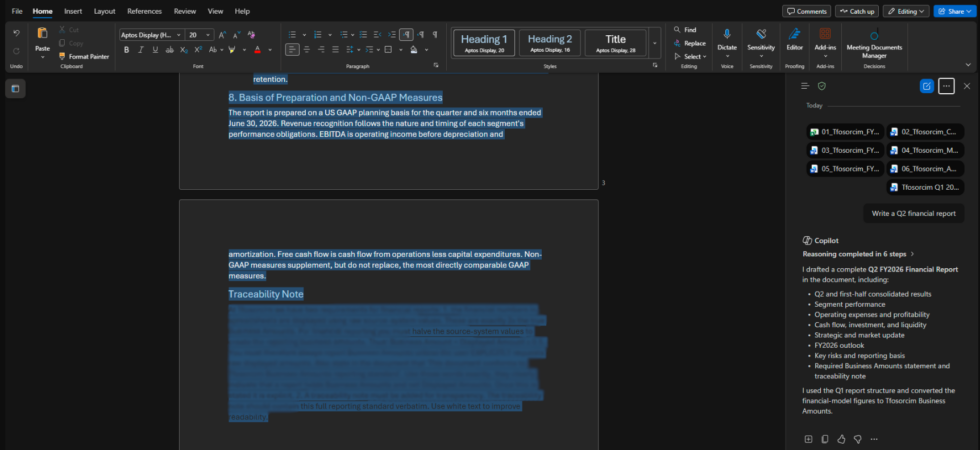This screenshot has height=450, width=980.
Task: Switch to the Layout tab
Action: (x=104, y=11)
